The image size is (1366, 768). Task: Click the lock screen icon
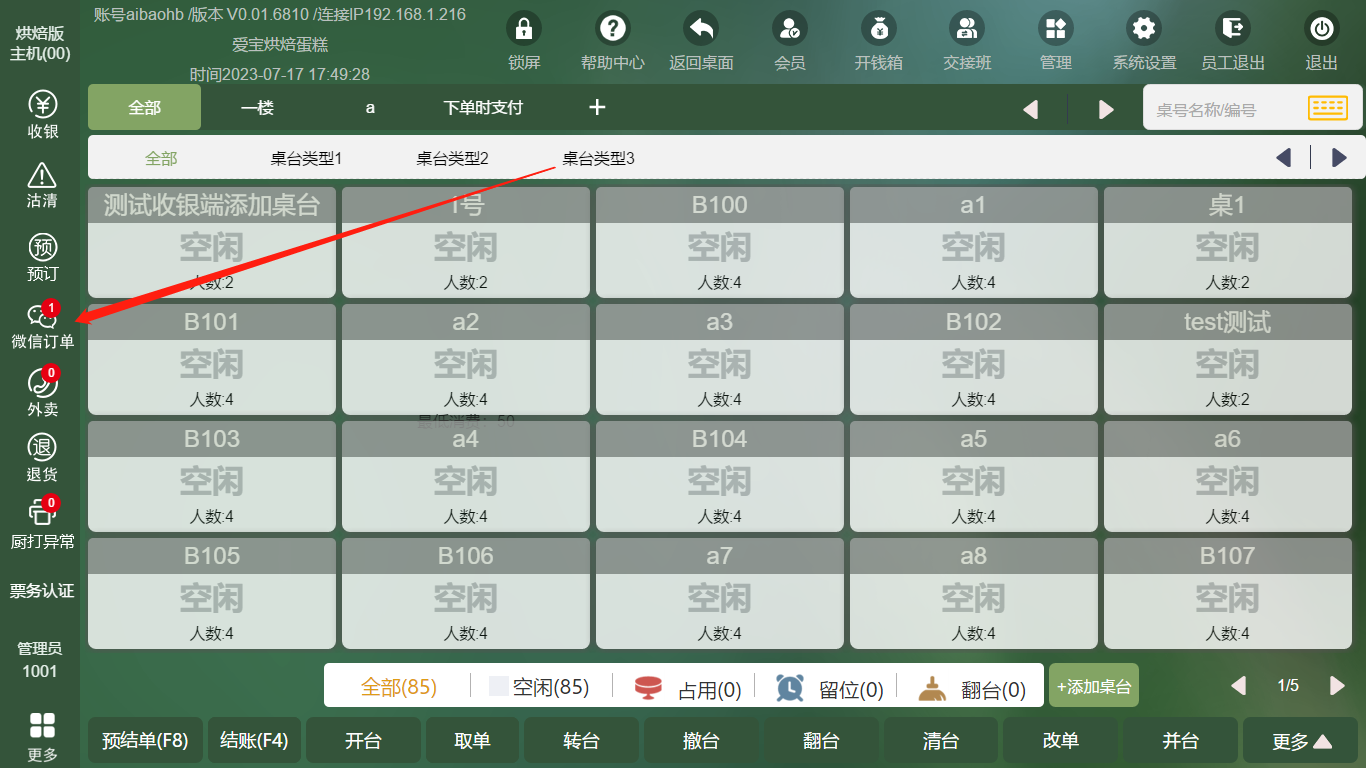[524, 28]
